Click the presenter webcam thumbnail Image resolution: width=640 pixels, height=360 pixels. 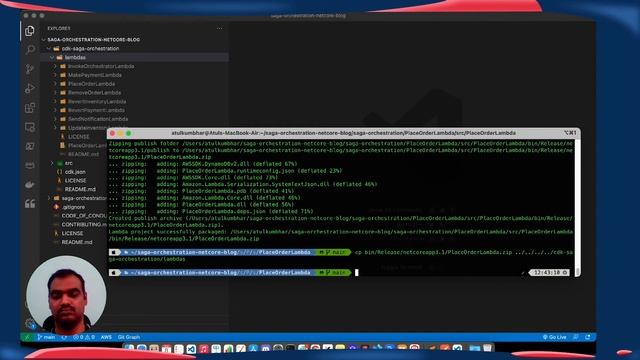[x=66, y=296]
